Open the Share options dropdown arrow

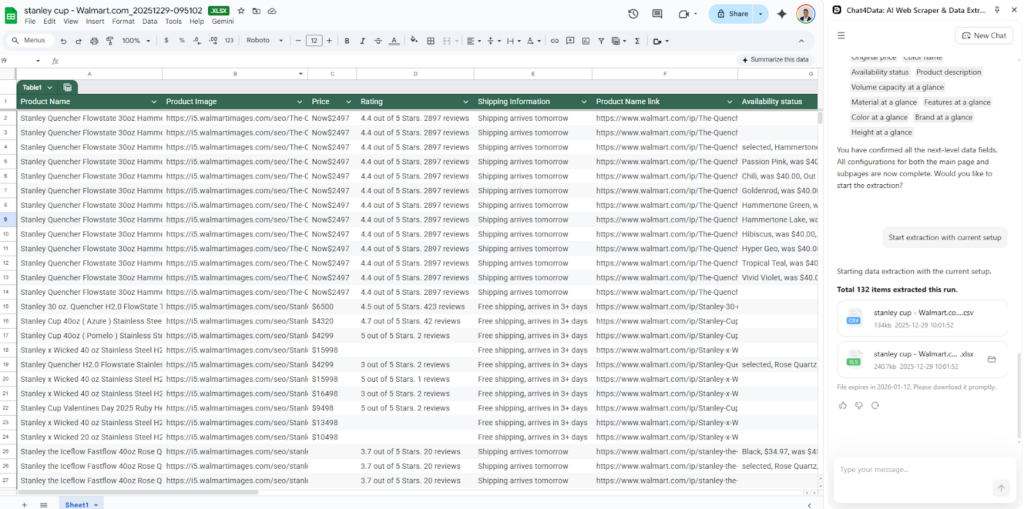click(x=760, y=14)
